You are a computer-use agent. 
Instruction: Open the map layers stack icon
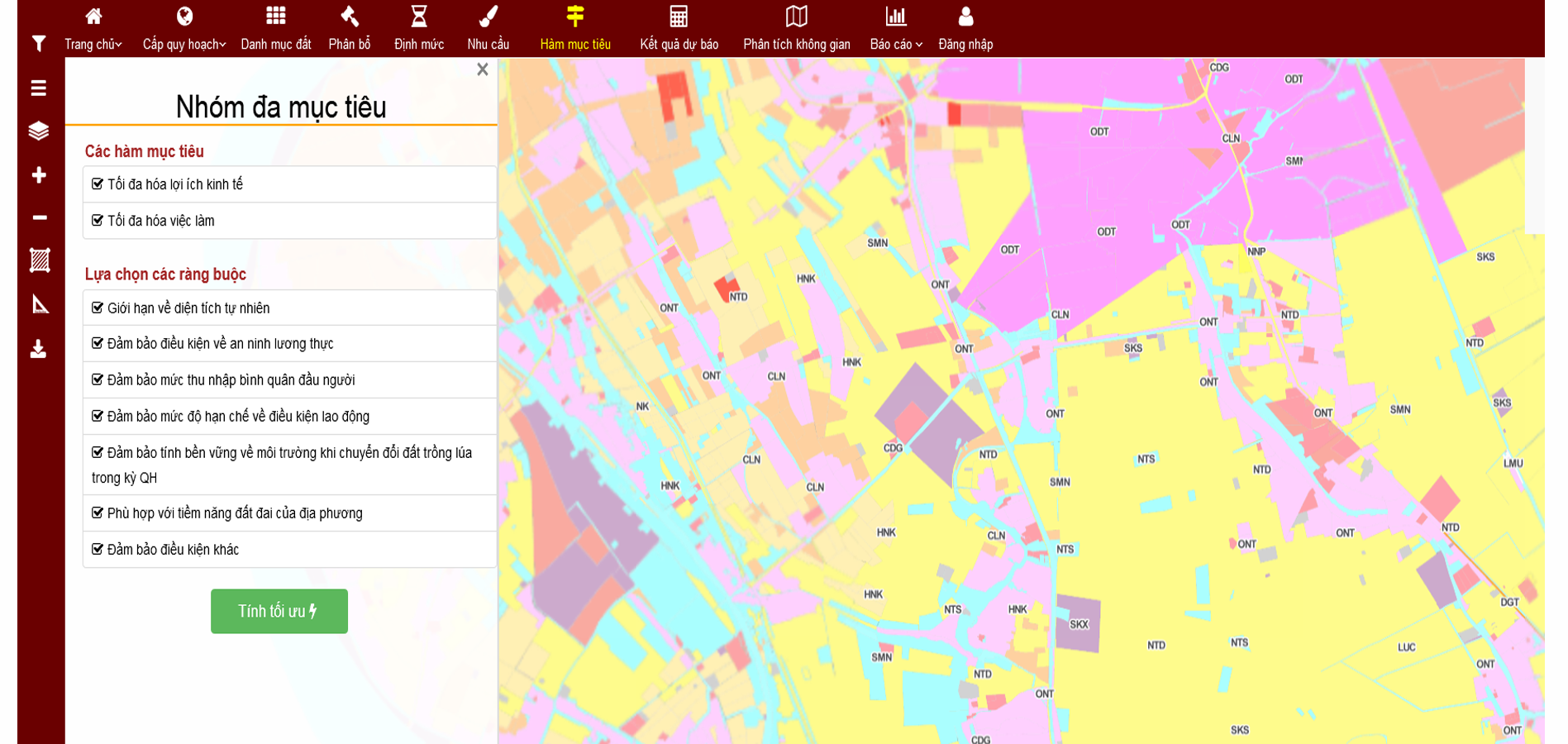coord(38,131)
